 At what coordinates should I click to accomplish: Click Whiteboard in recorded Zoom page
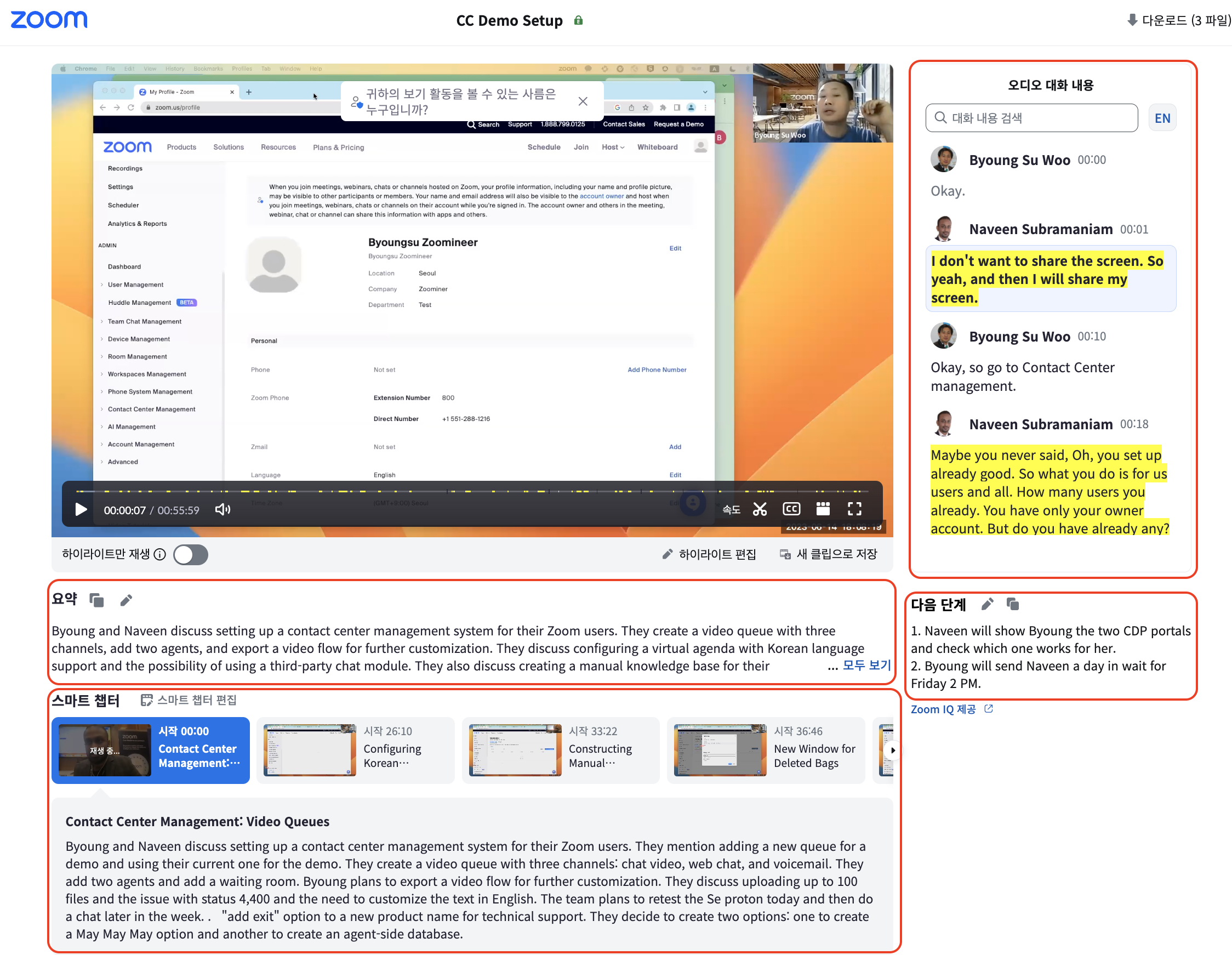(657, 147)
